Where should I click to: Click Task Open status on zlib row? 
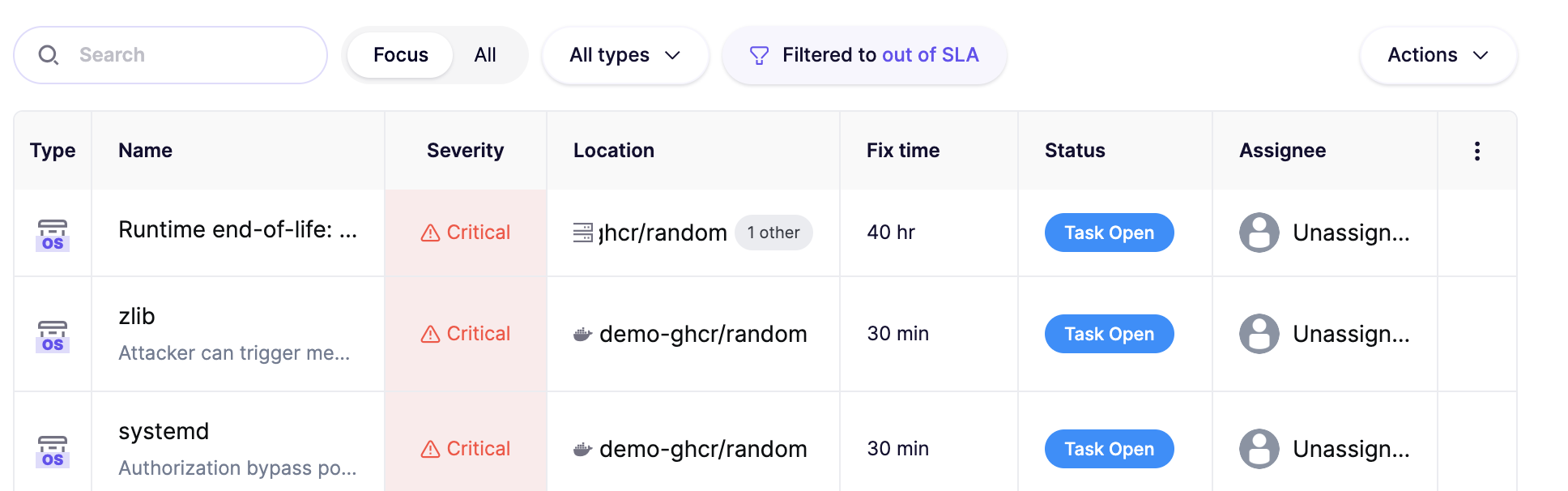click(x=1109, y=334)
